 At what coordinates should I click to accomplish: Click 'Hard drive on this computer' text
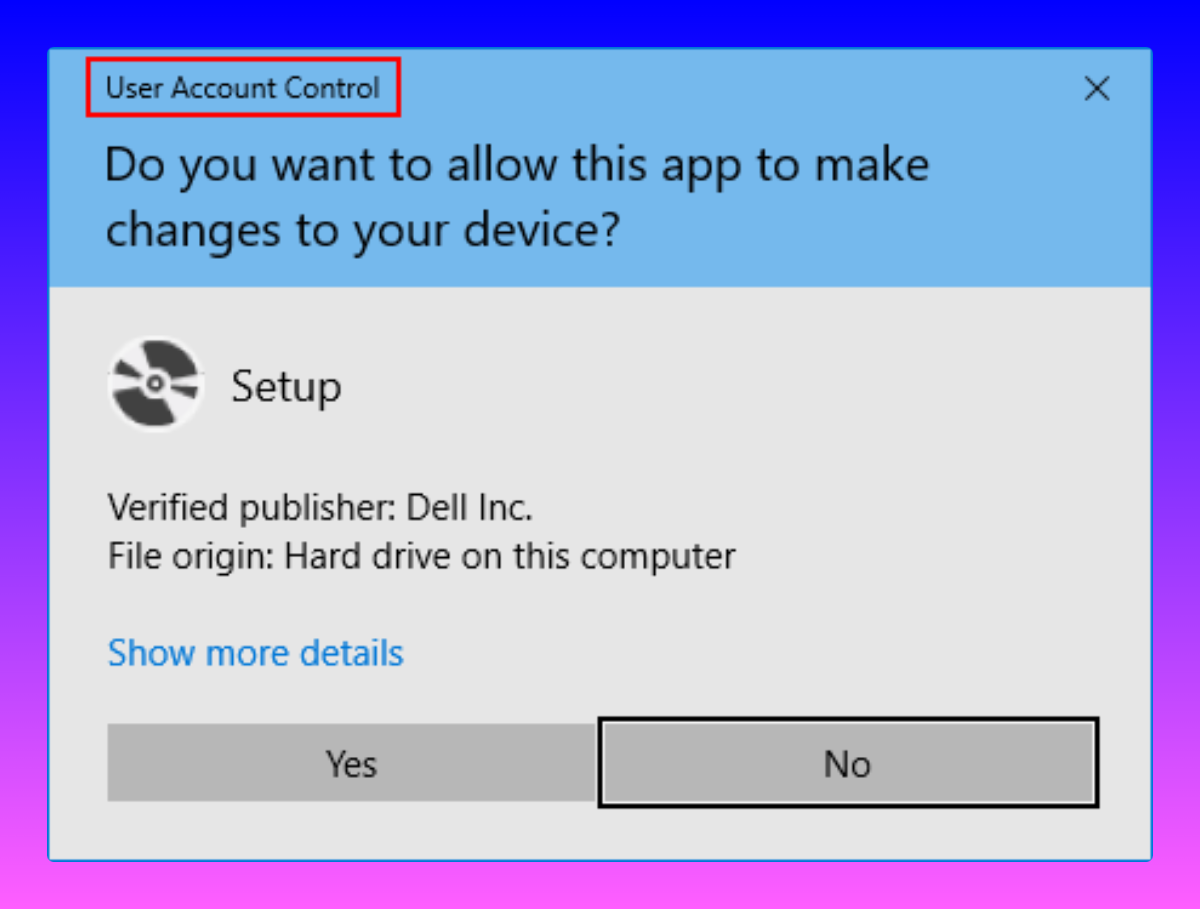(510, 556)
